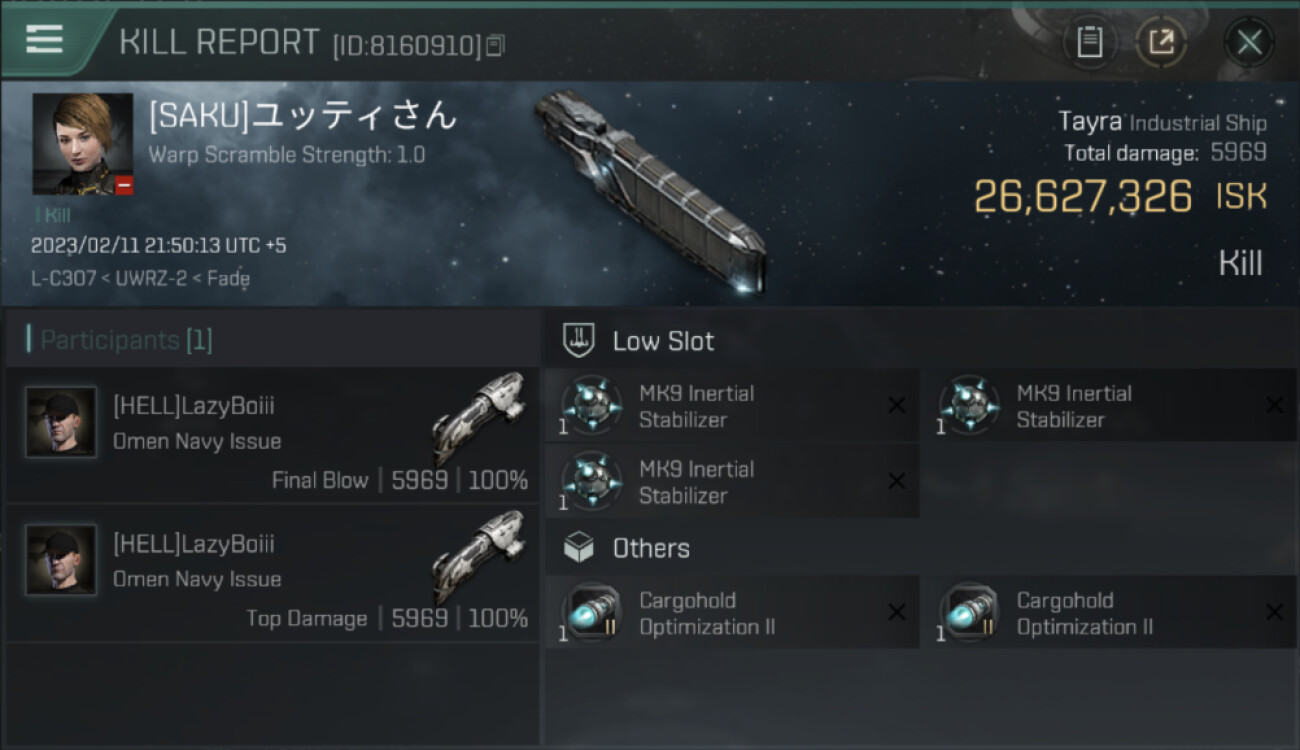Tap the share export icon
This screenshot has height=750, width=1300.
1161,42
